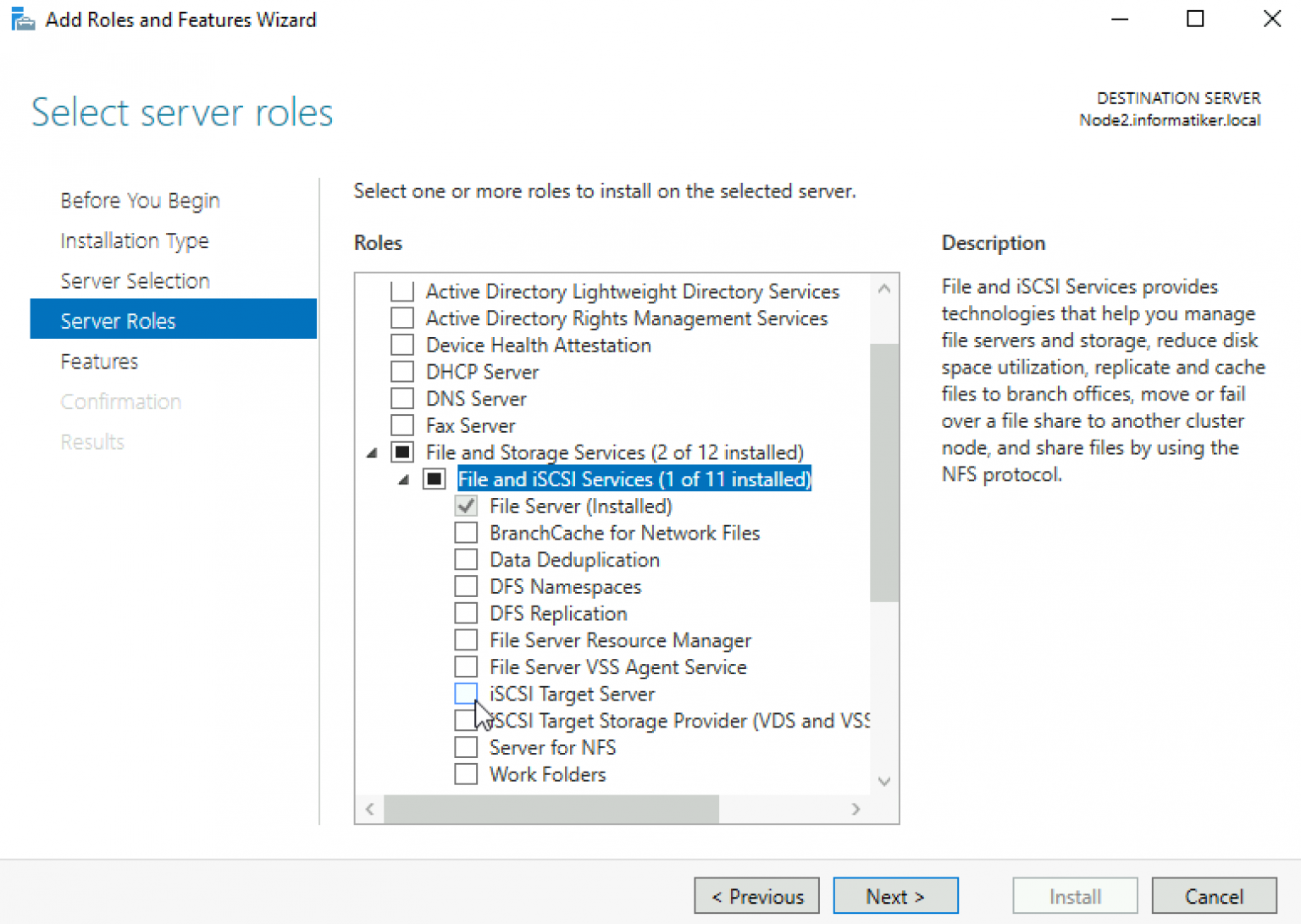Collapse File and iSCSI Services node
The width and height of the screenshot is (1301, 924).
(404, 480)
